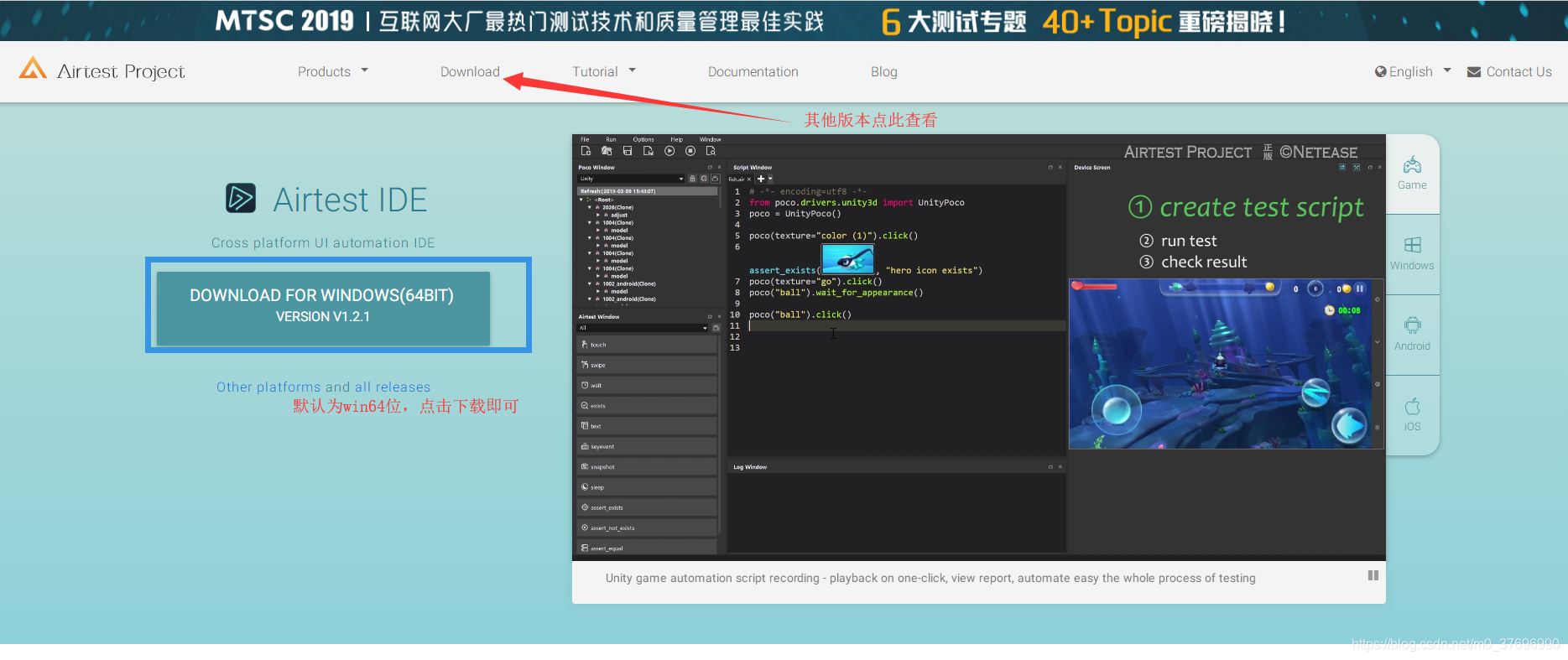
Task: Open the All combo box in Airtest Window
Action: click(x=643, y=328)
